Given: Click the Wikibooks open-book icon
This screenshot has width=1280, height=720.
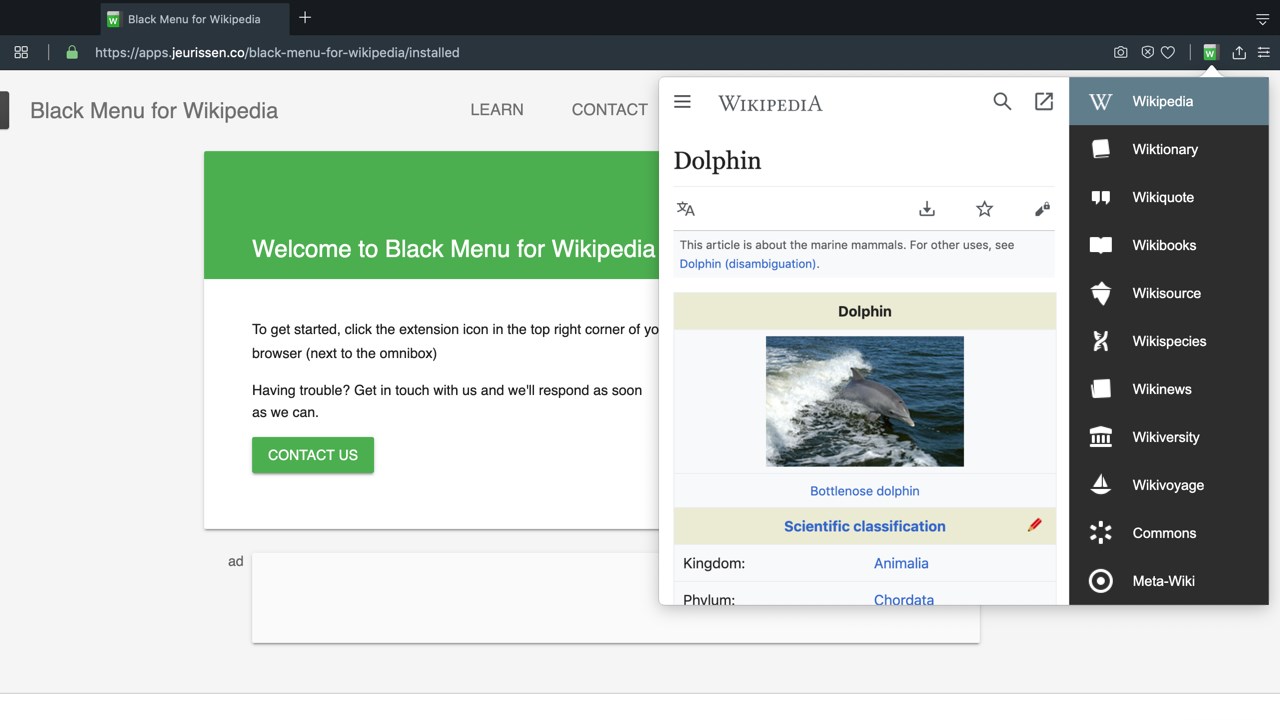Looking at the screenshot, I should point(1101,245).
